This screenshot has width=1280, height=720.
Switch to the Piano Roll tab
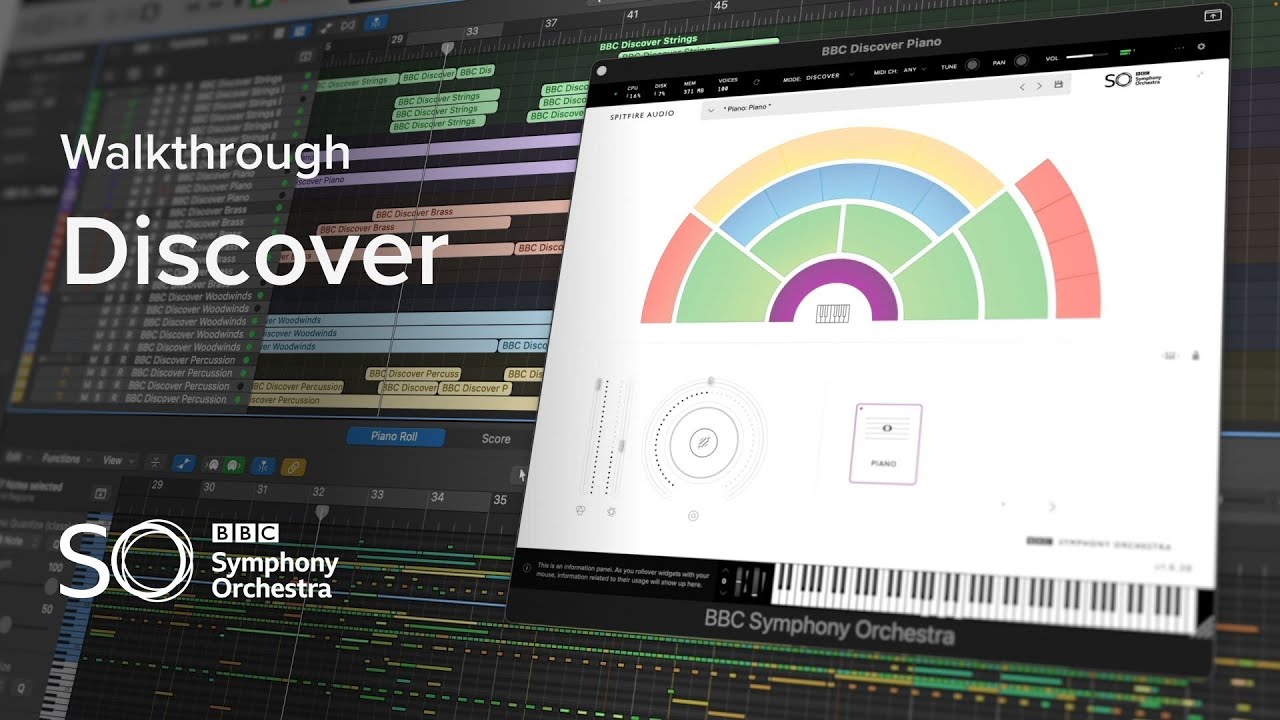pyautogui.click(x=394, y=436)
